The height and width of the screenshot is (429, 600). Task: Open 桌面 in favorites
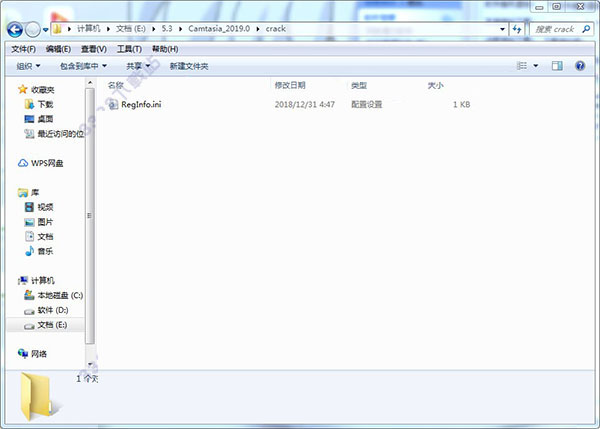tap(46, 119)
